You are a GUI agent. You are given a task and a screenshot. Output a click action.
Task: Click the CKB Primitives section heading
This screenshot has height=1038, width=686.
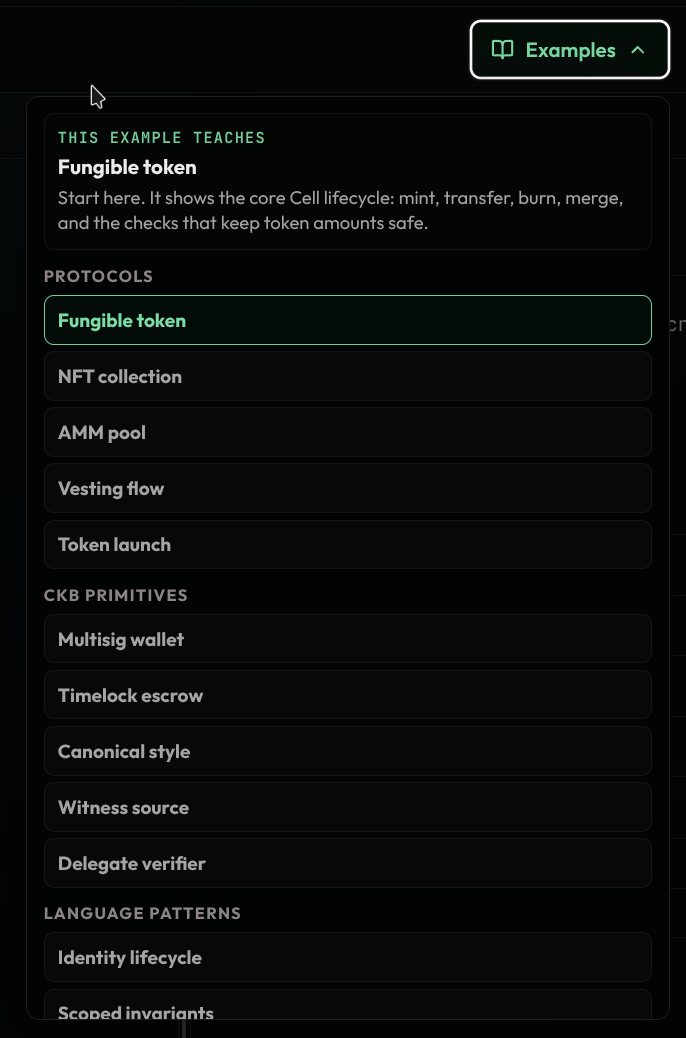[x=115, y=595]
